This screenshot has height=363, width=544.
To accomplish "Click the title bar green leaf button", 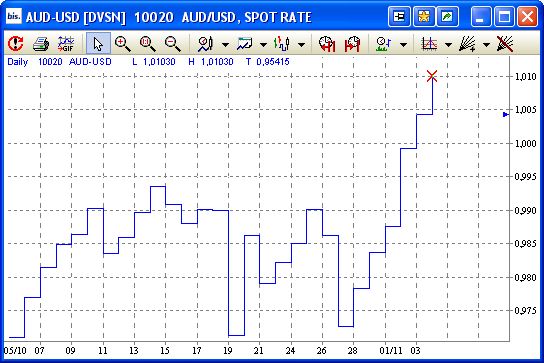I will click(447, 16).
